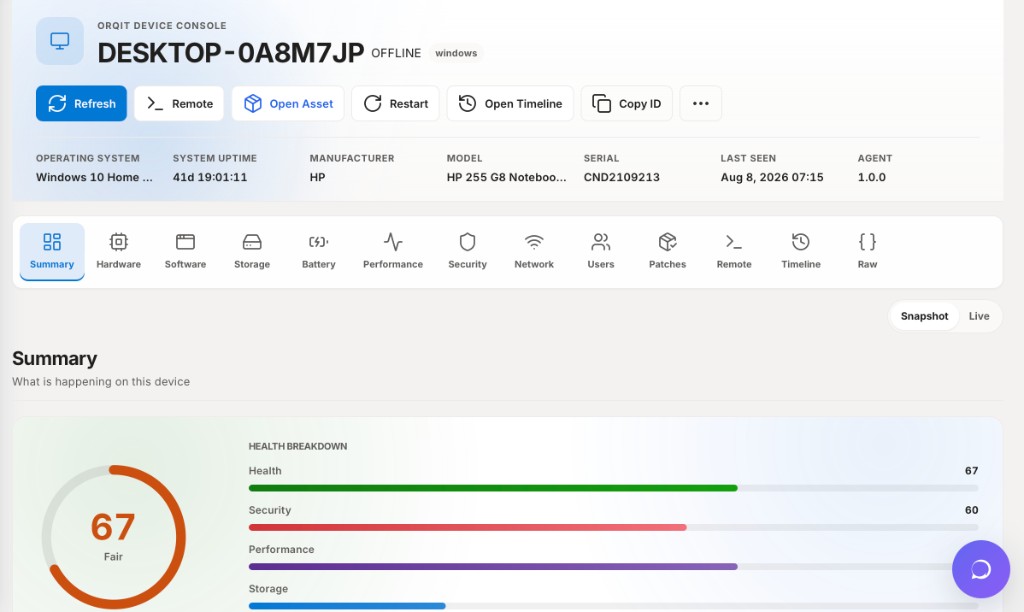Click the windows platform tag
The height and width of the screenshot is (612, 1024).
[456, 53]
